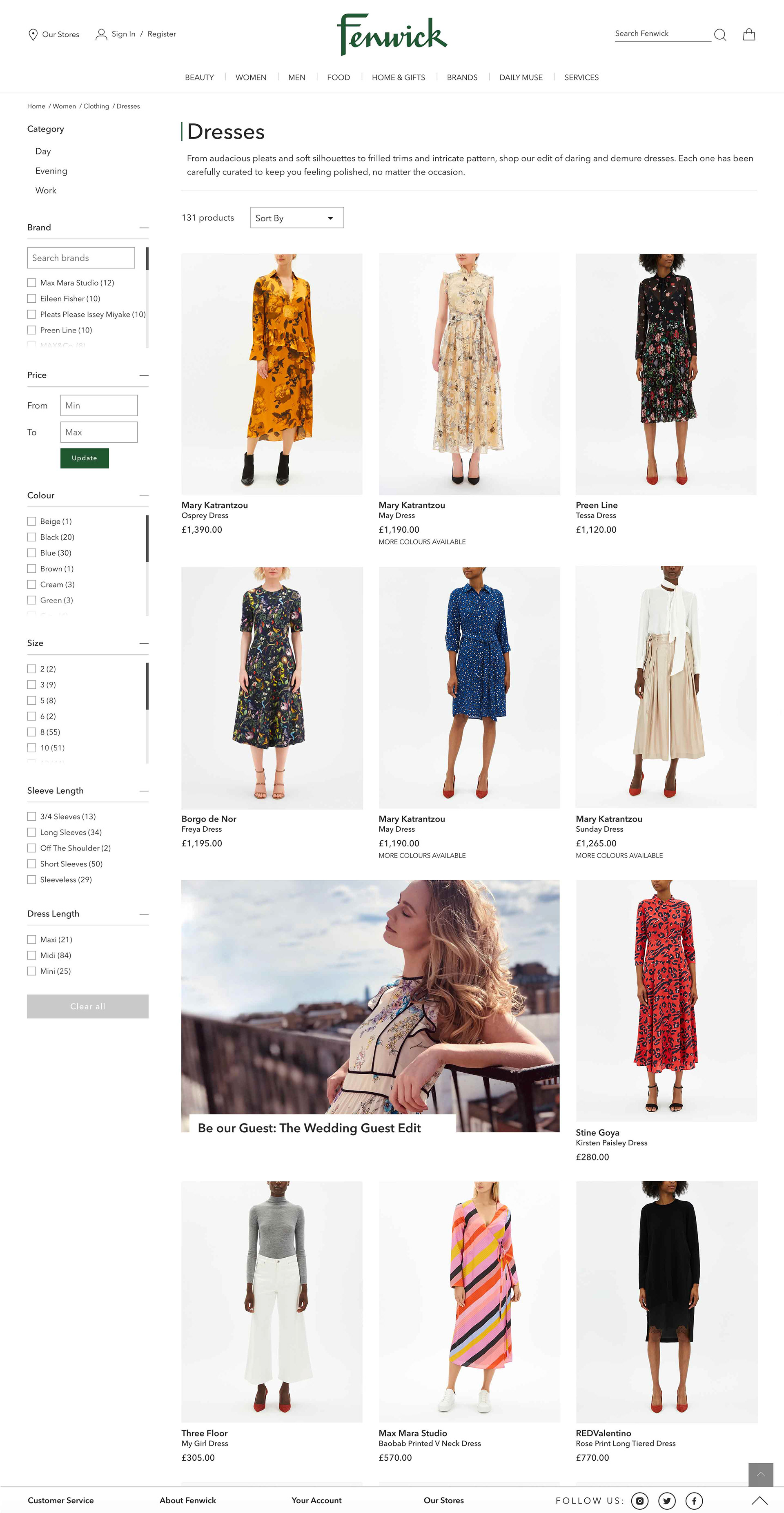Click the search magnifier icon

[720, 35]
